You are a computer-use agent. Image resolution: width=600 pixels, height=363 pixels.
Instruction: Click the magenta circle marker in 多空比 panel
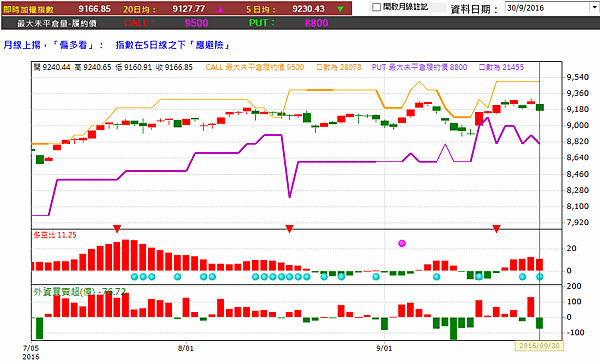(x=402, y=243)
